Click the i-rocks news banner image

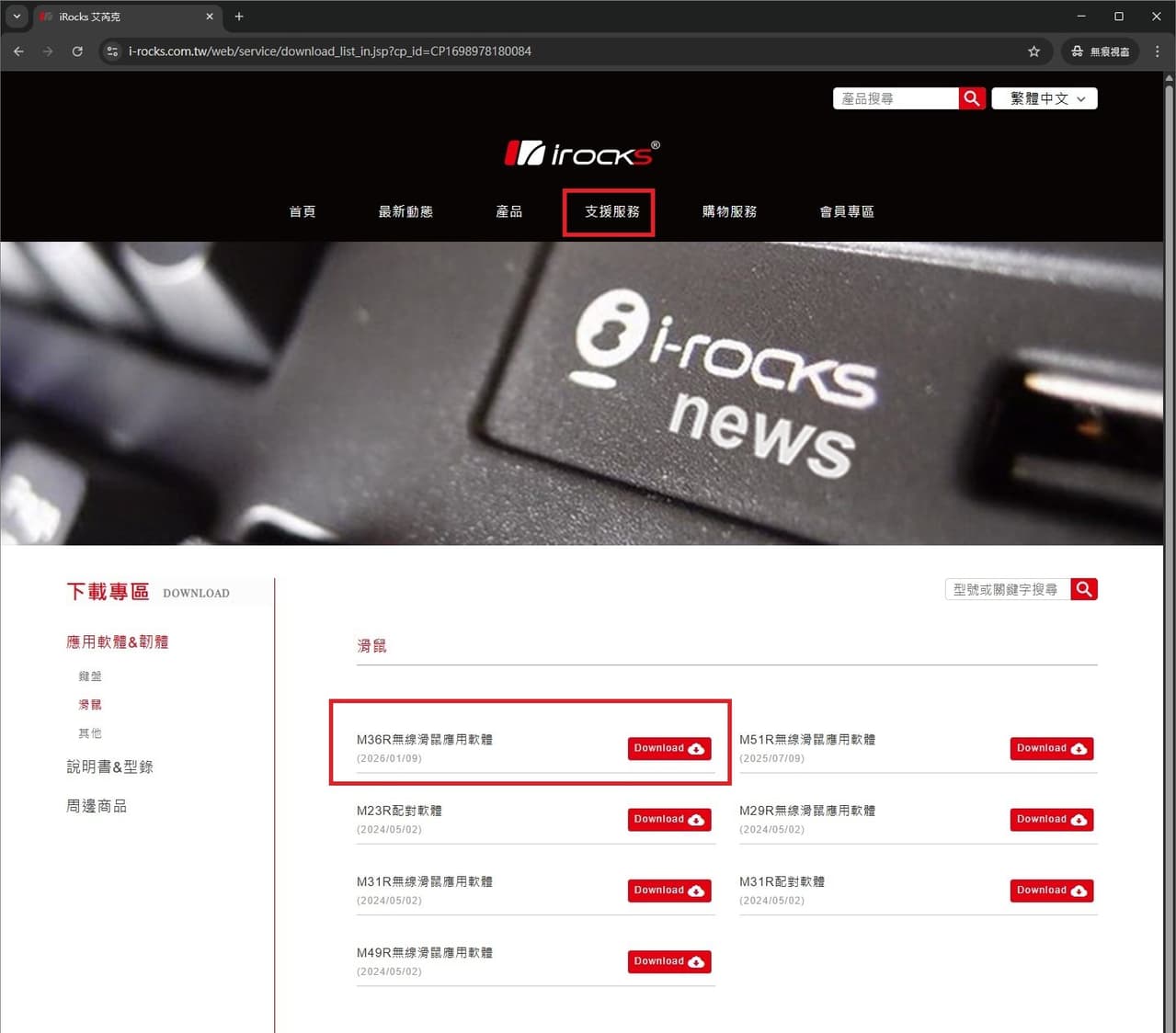[x=582, y=393]
